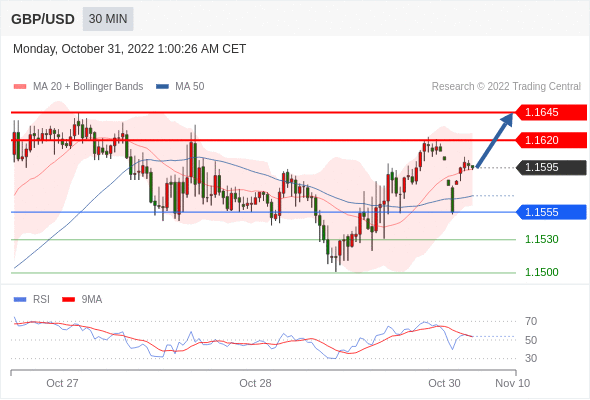Click the 'Nov 10' date axis label
Screen dimensions: 590x400
(x=512, y=383)
